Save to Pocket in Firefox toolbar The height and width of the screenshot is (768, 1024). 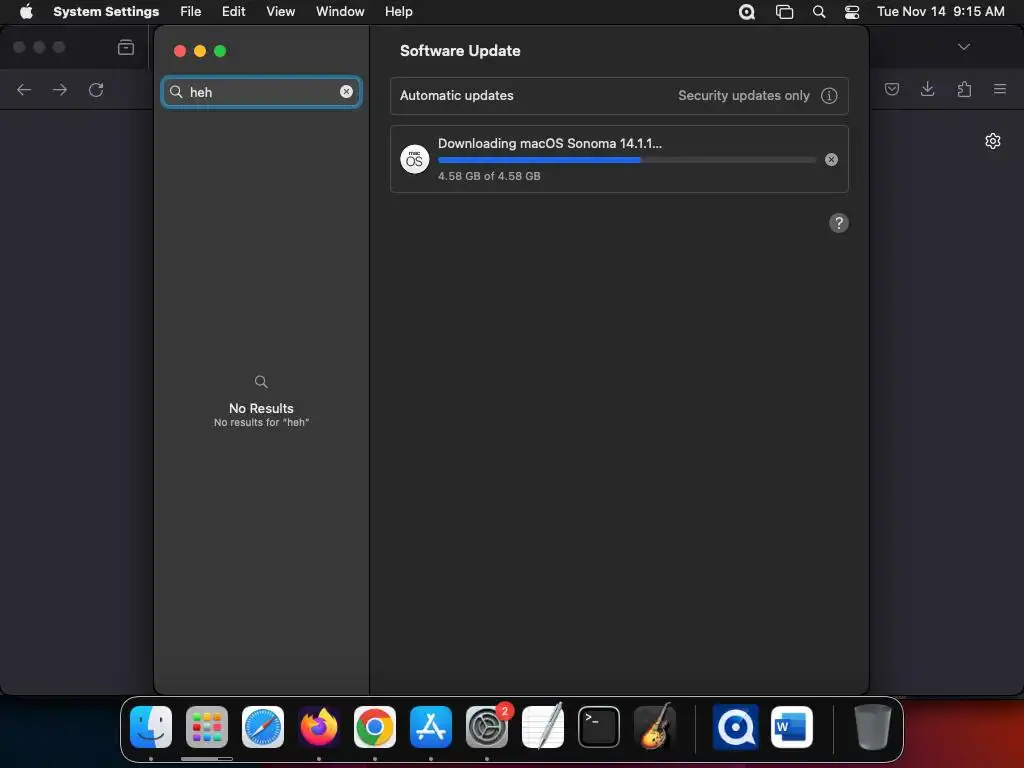[891, 89]
